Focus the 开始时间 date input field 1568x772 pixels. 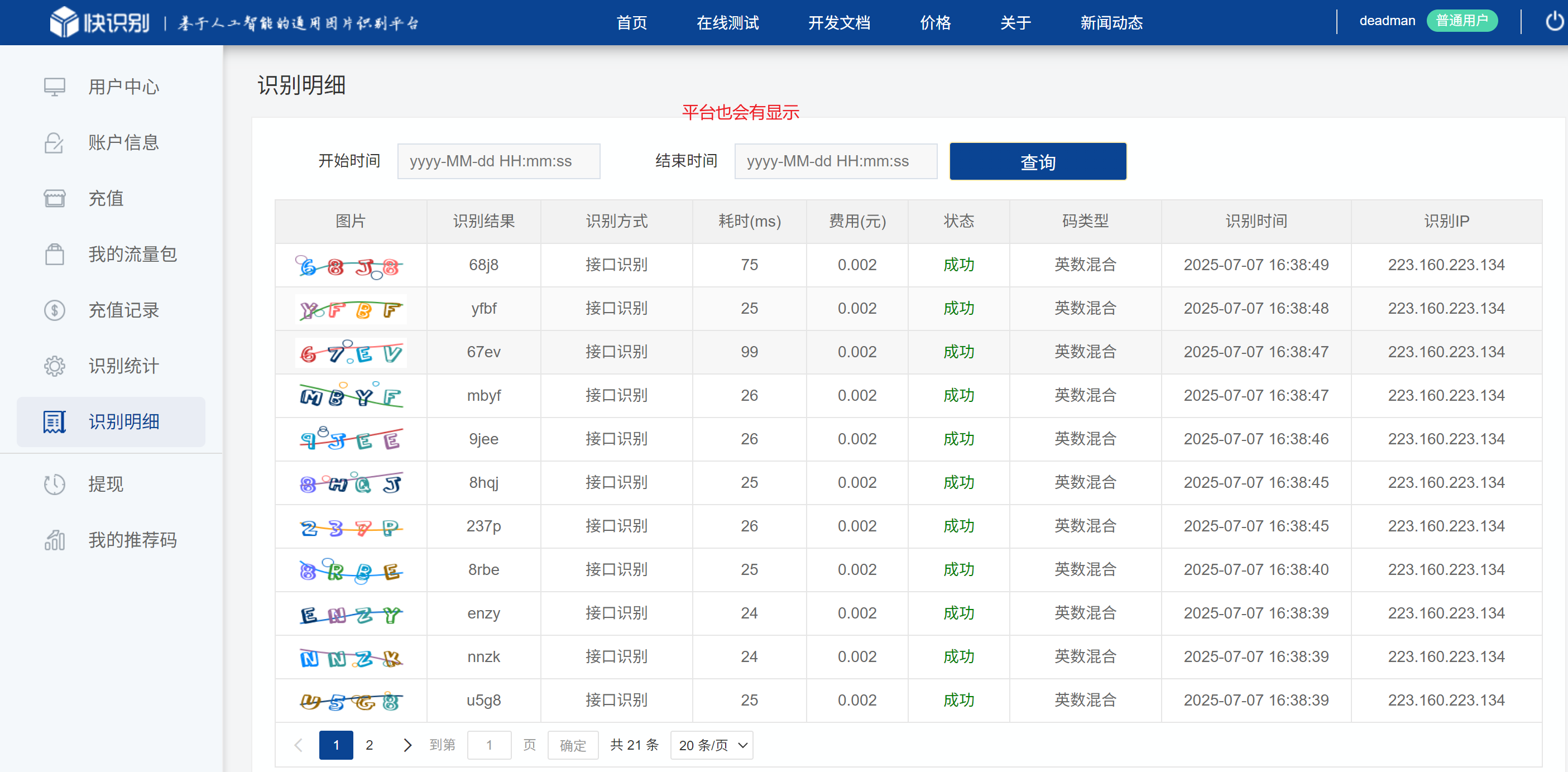pyautogui.click(x=498, y=161)
